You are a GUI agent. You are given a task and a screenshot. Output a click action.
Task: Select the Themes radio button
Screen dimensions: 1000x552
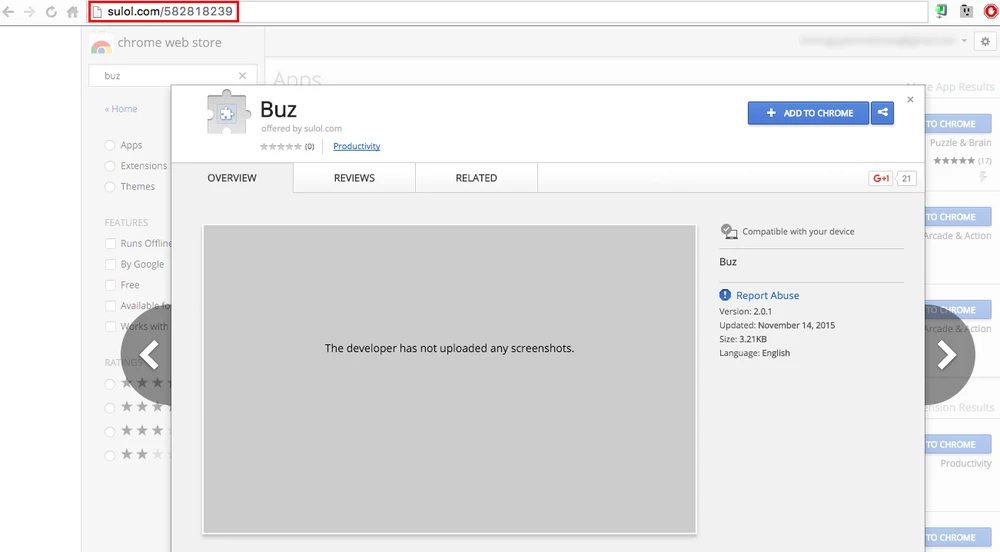click(110, 187)
